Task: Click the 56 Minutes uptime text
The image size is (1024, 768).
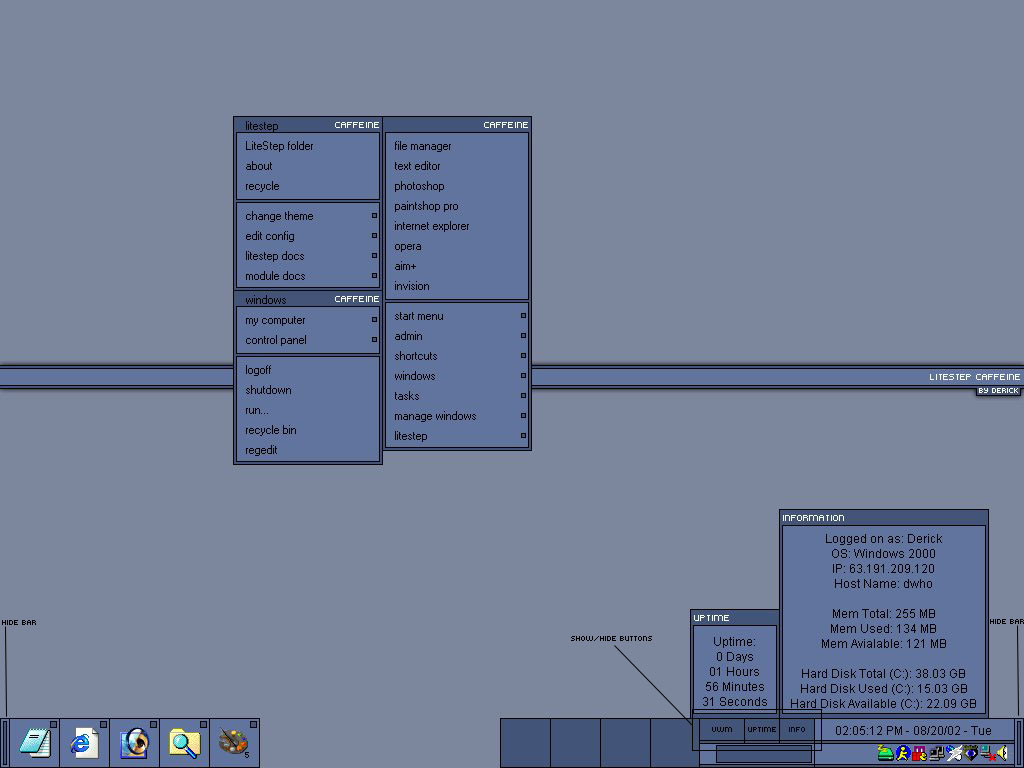Action: click(735, 686)
